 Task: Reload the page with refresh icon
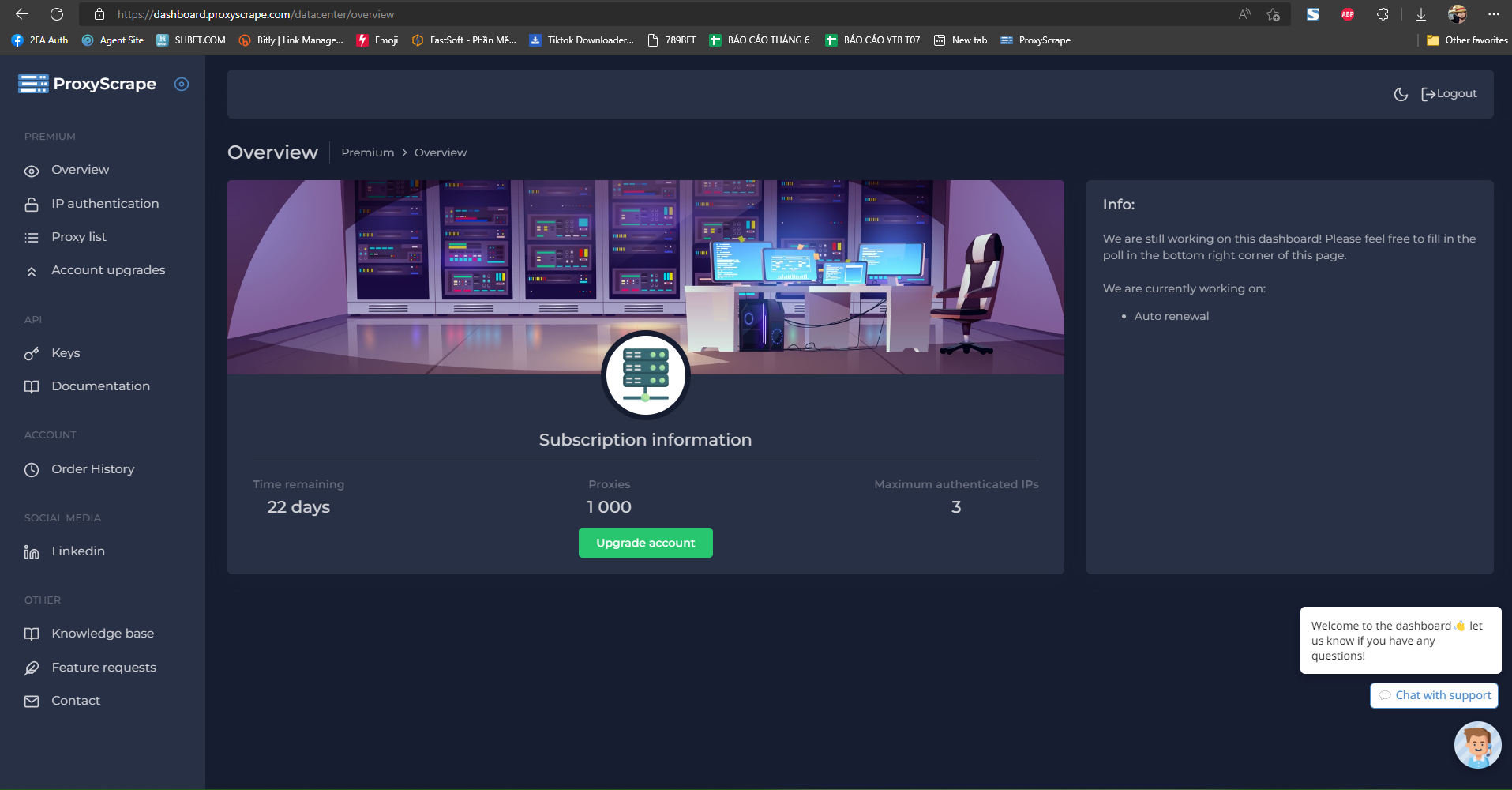57,14
